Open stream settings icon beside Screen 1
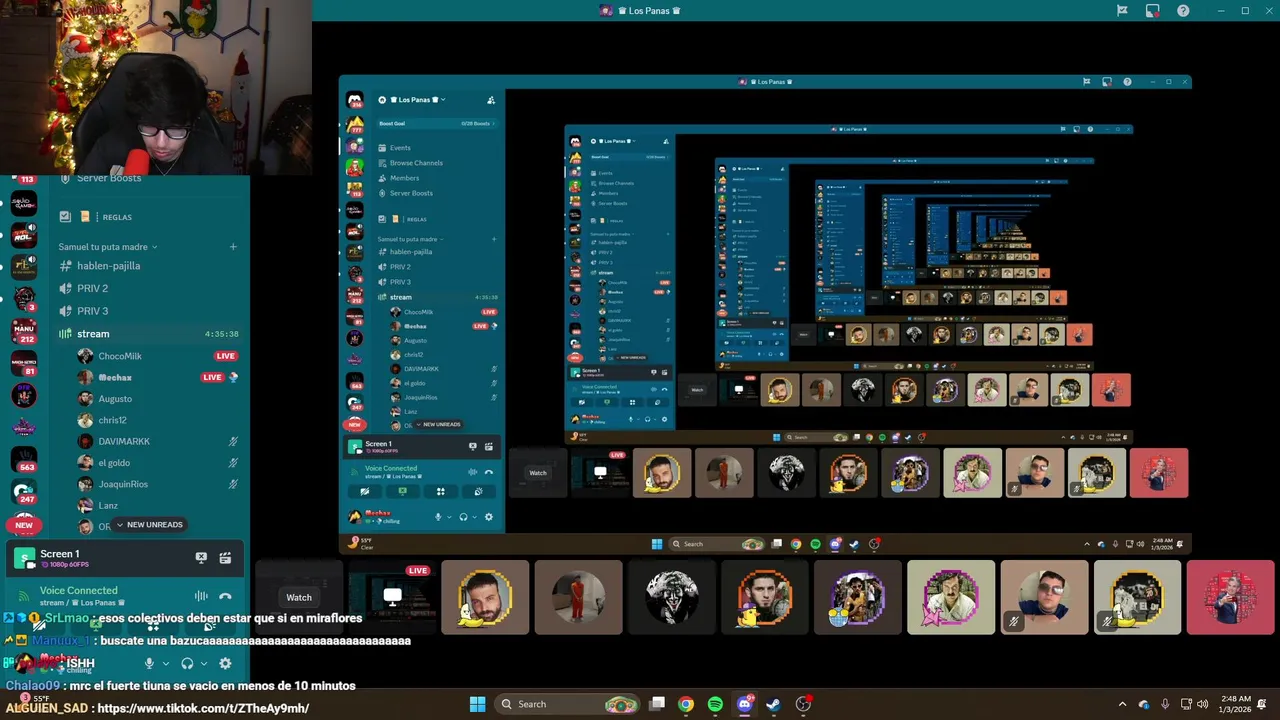The height and width of the screenshot is (720, 1280). pyautogui.click(x=225, y=558)
